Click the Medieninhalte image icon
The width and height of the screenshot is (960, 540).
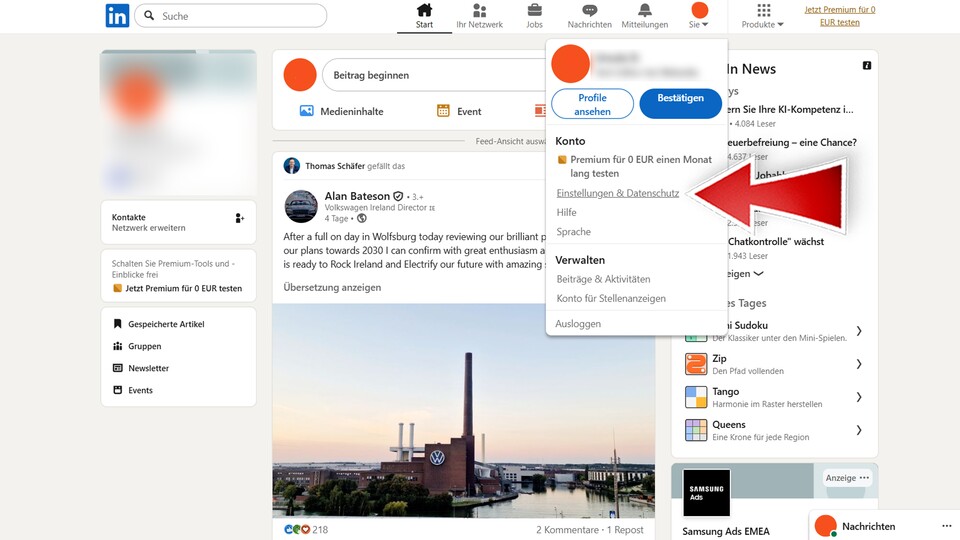[x=307, y=111]
